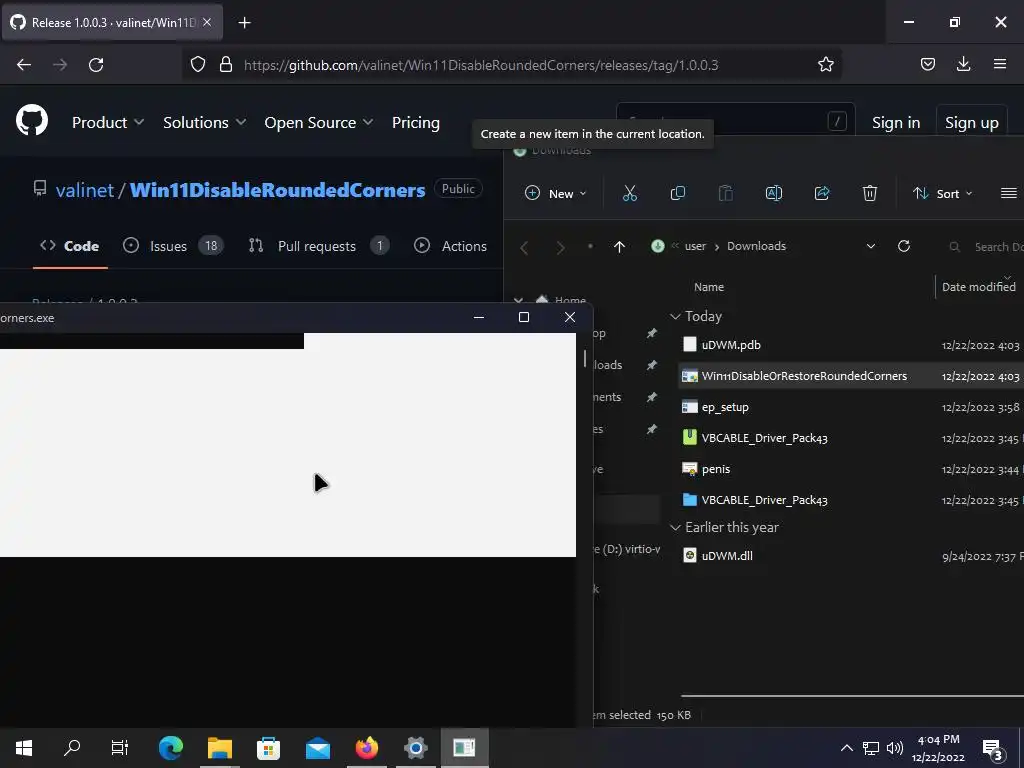
Task: Click the Sign up button
Action: [x=971, y=122]
